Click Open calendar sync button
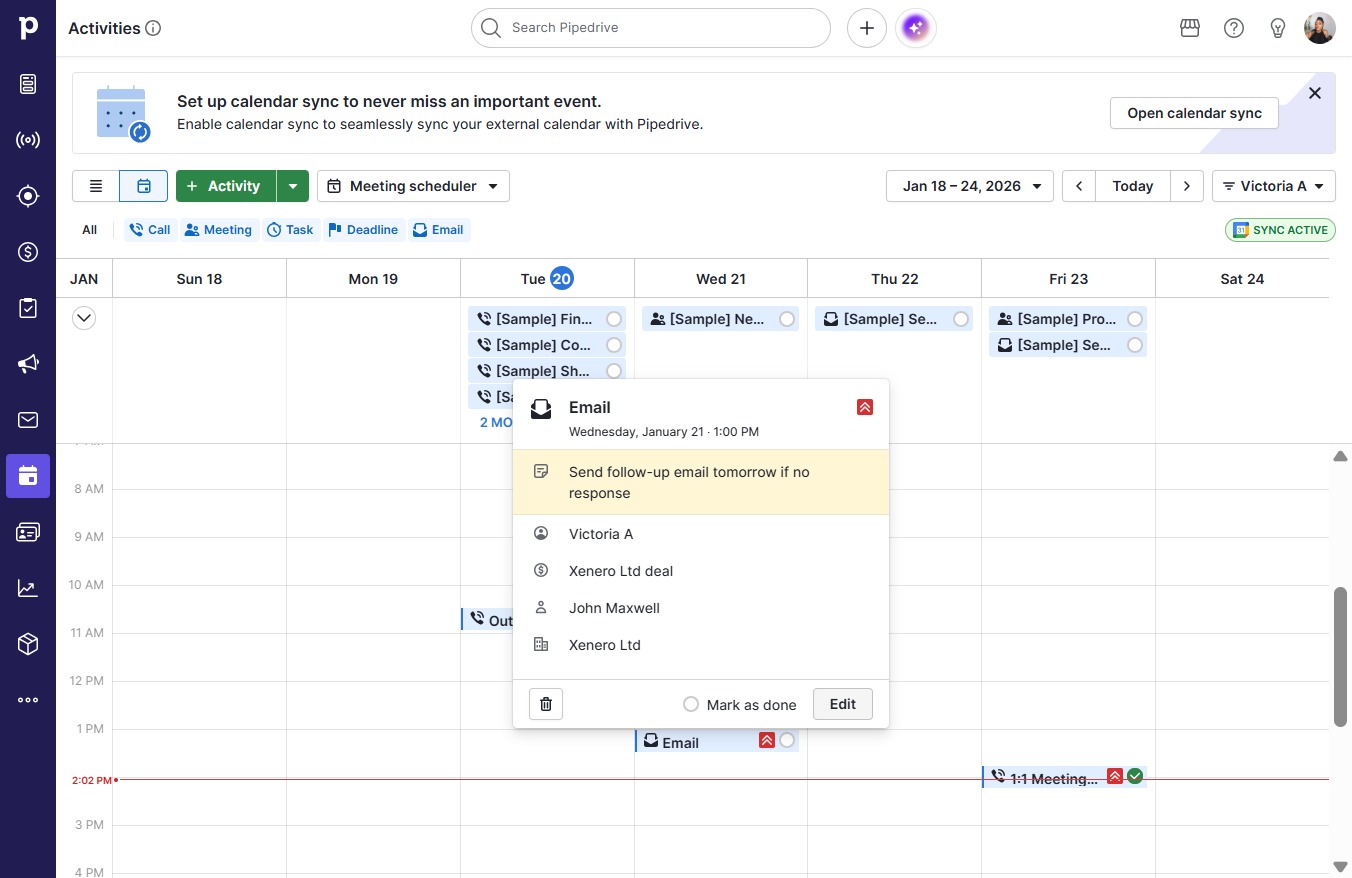The width and height of the screenshot is (1352, 878). 1195,113
